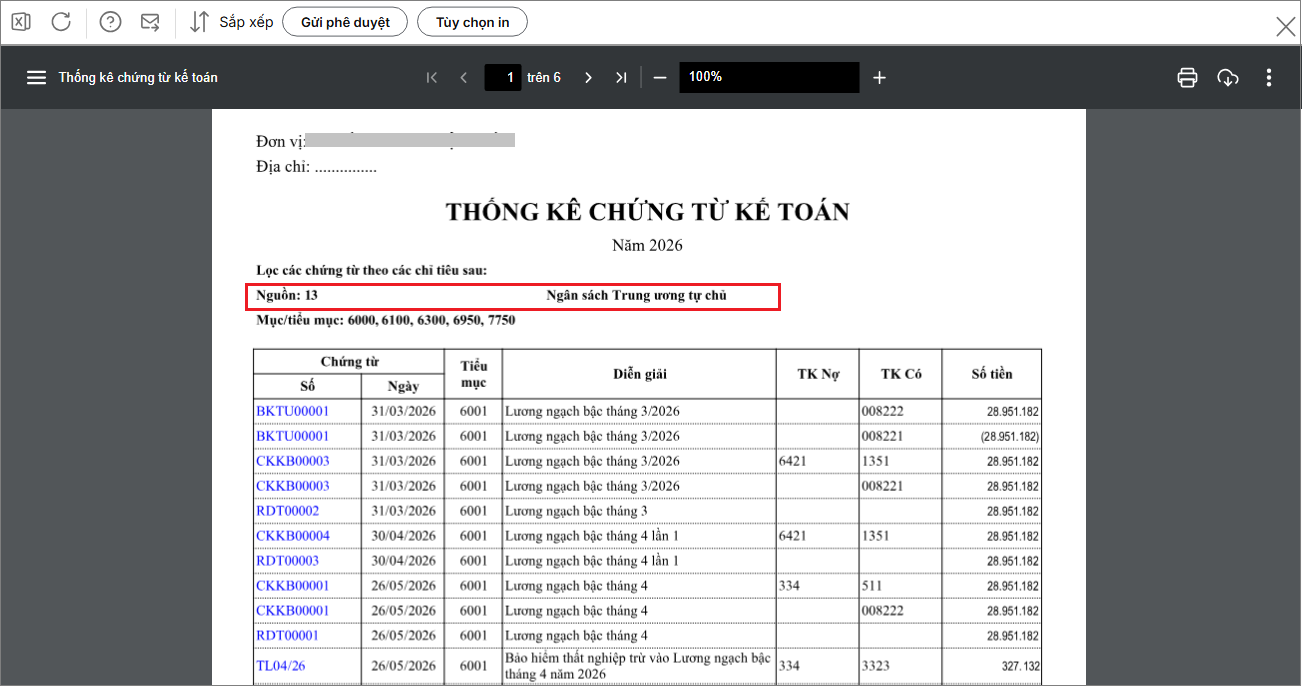This screenshot has height=687, width=1302.
Task: Open Tùy chọn in print options
Action: click(x=472, y=22)
